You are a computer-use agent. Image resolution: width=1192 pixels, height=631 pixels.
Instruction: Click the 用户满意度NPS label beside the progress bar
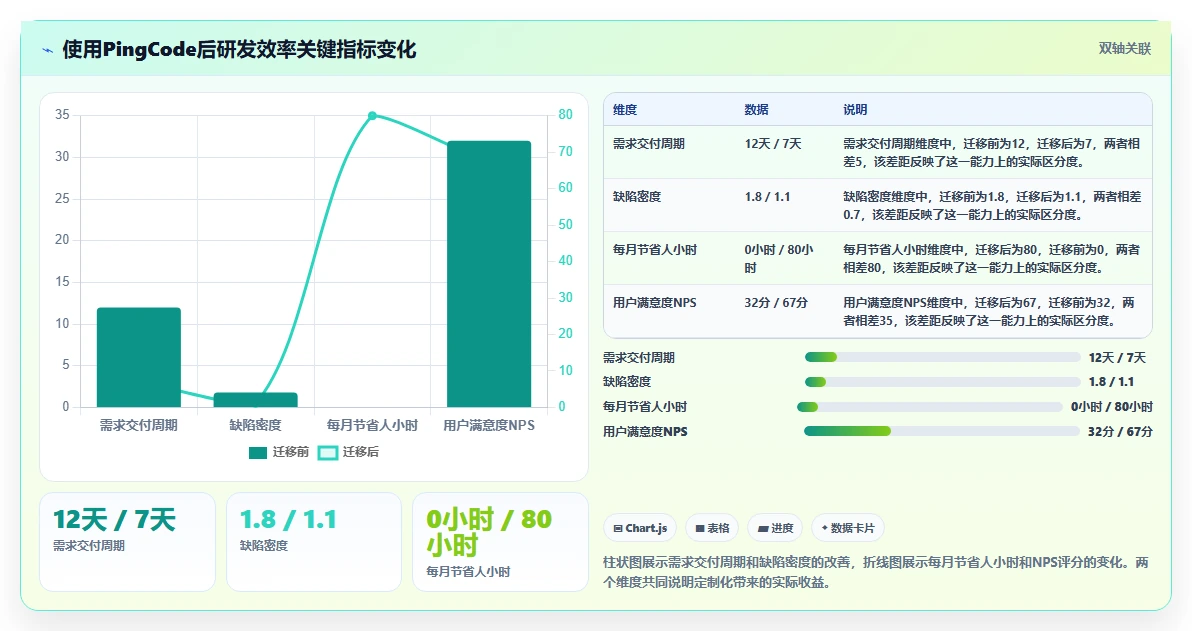click(645, 431)
